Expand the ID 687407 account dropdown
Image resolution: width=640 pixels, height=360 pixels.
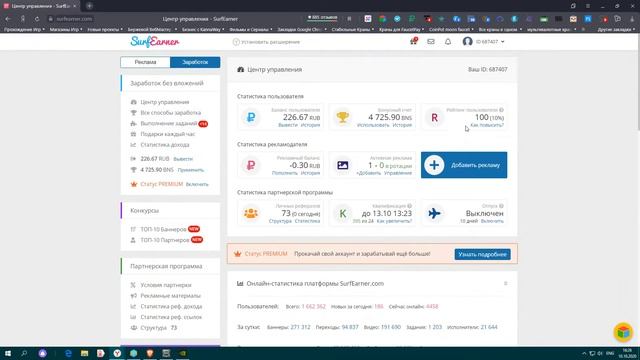tap(490, 42)
